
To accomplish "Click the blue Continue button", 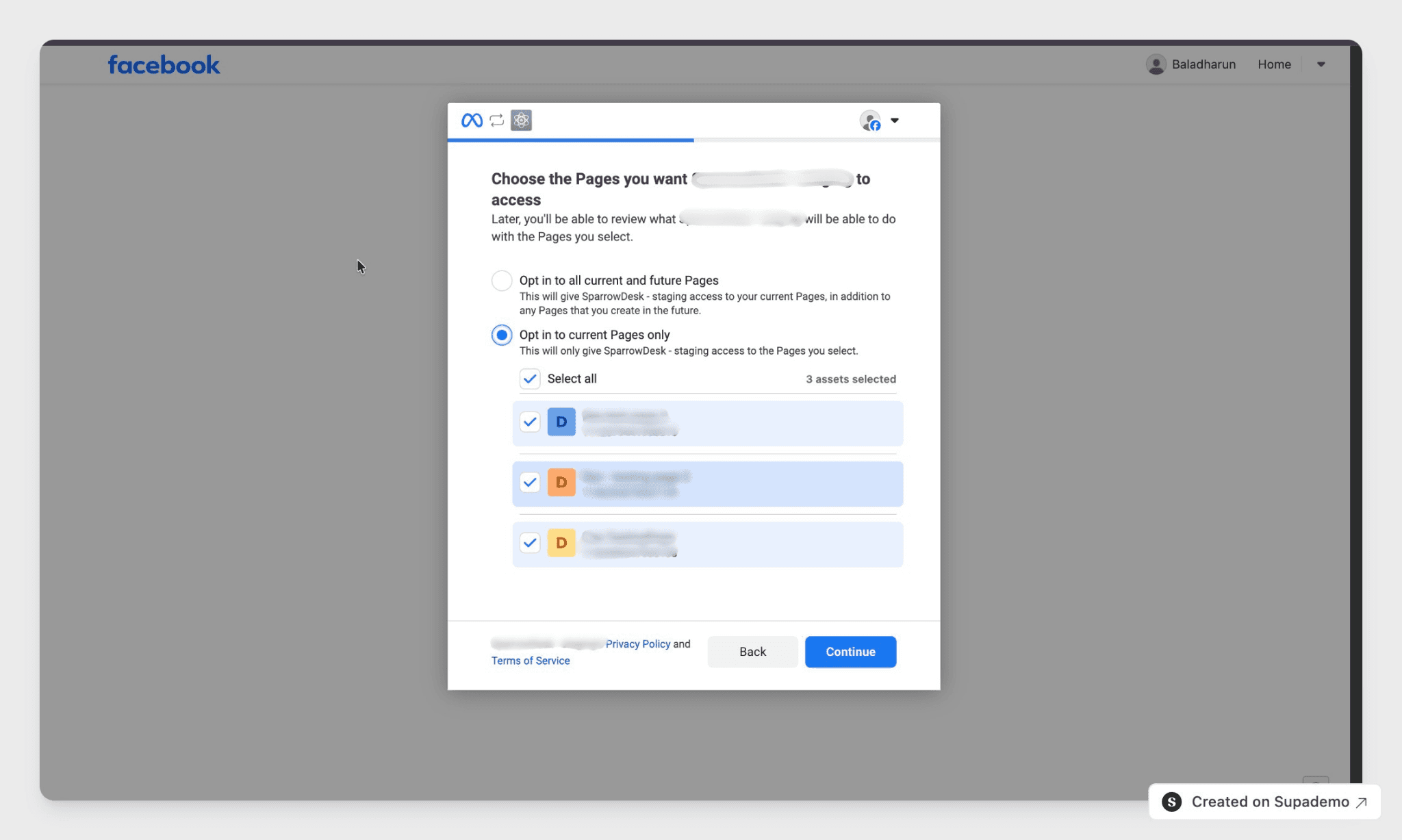I will pyautogui.click(x=850, y=652).
